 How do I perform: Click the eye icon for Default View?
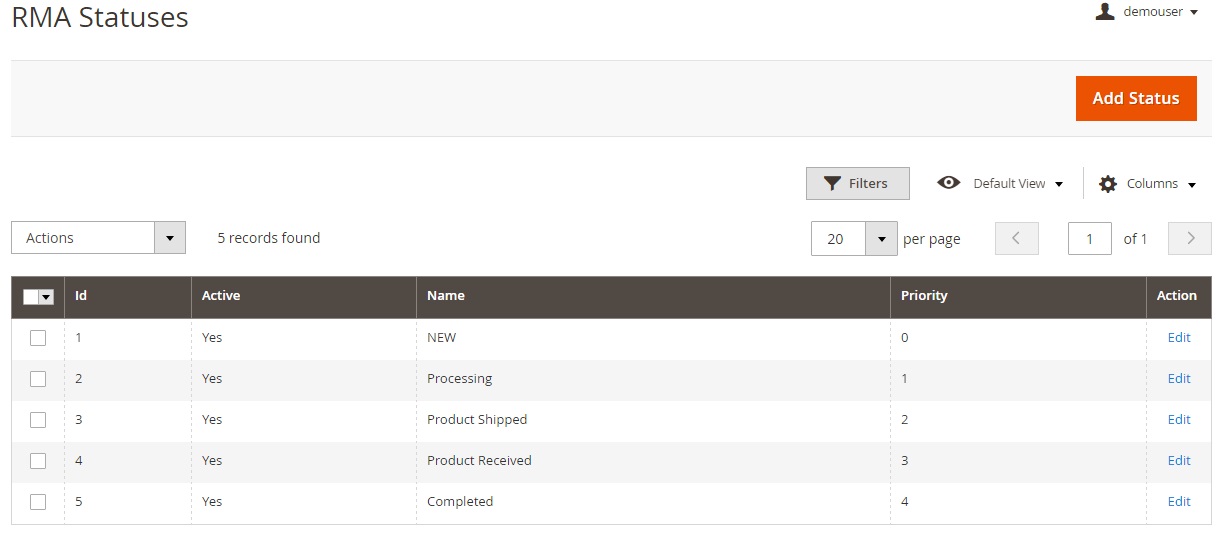tap(948, 183)
